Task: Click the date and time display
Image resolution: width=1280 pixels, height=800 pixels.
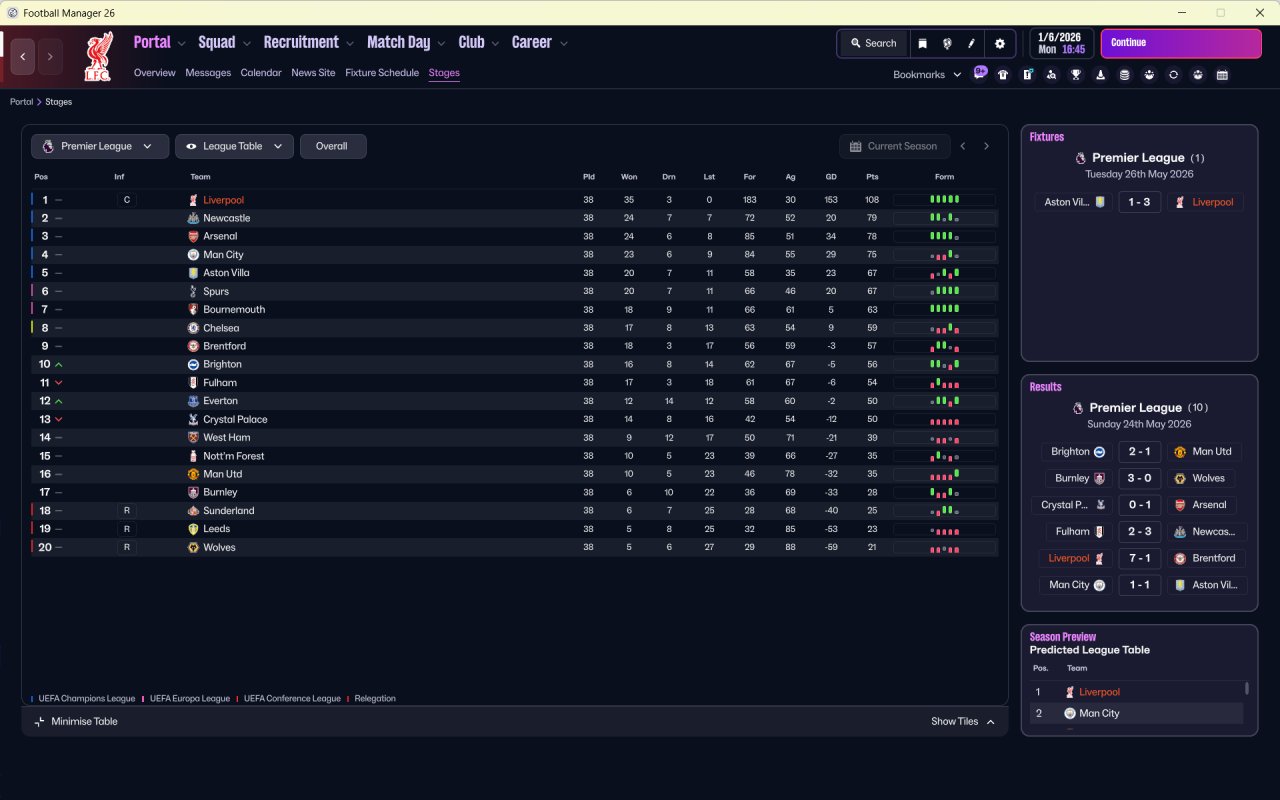Action: [x=1060, y=43]
